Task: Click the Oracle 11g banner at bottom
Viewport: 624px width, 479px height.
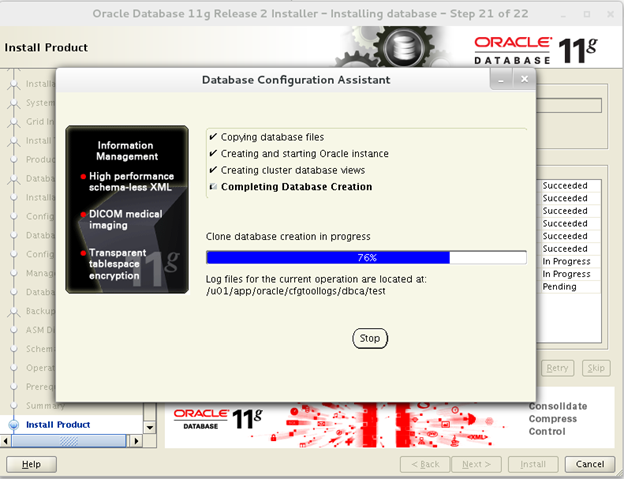Action: pos(389,425)
